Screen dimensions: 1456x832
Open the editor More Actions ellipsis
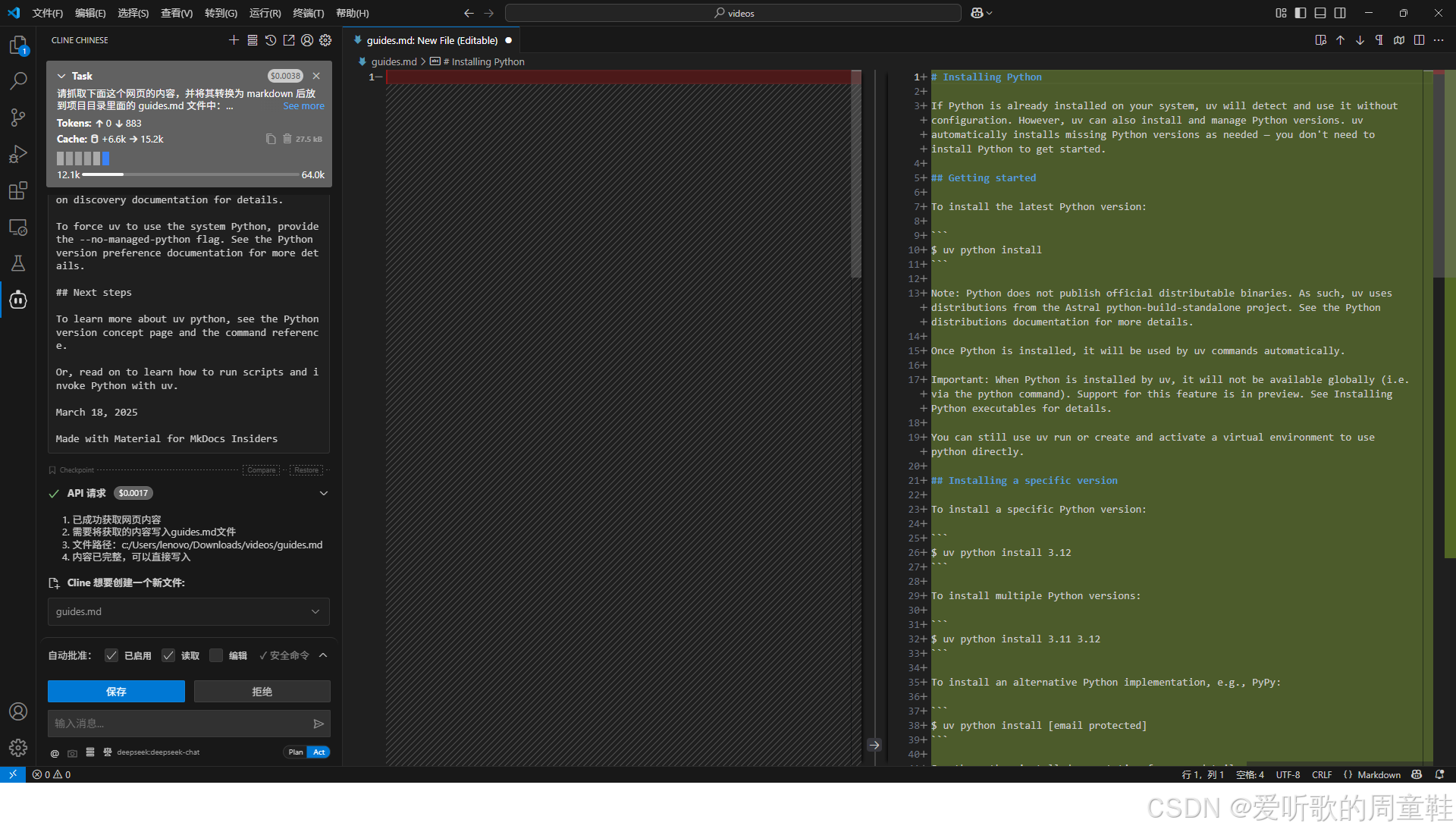tap(1439, 40)
